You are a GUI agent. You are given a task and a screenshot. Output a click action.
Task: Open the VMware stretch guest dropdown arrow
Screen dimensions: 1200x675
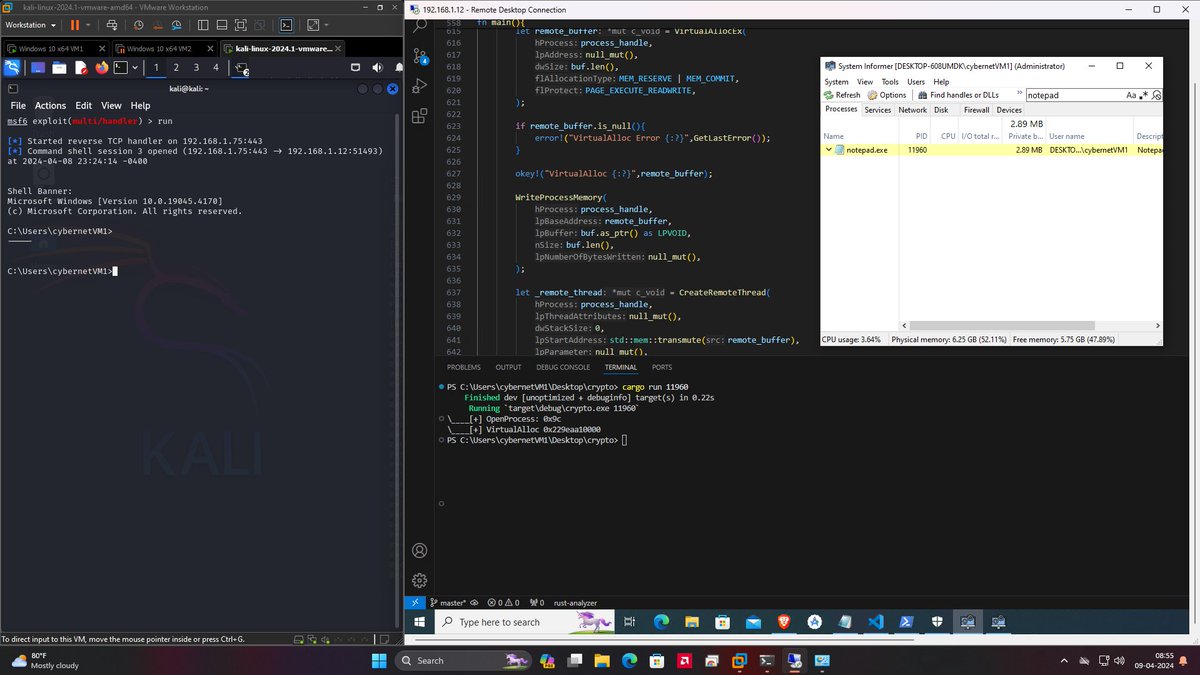[327, 24]
